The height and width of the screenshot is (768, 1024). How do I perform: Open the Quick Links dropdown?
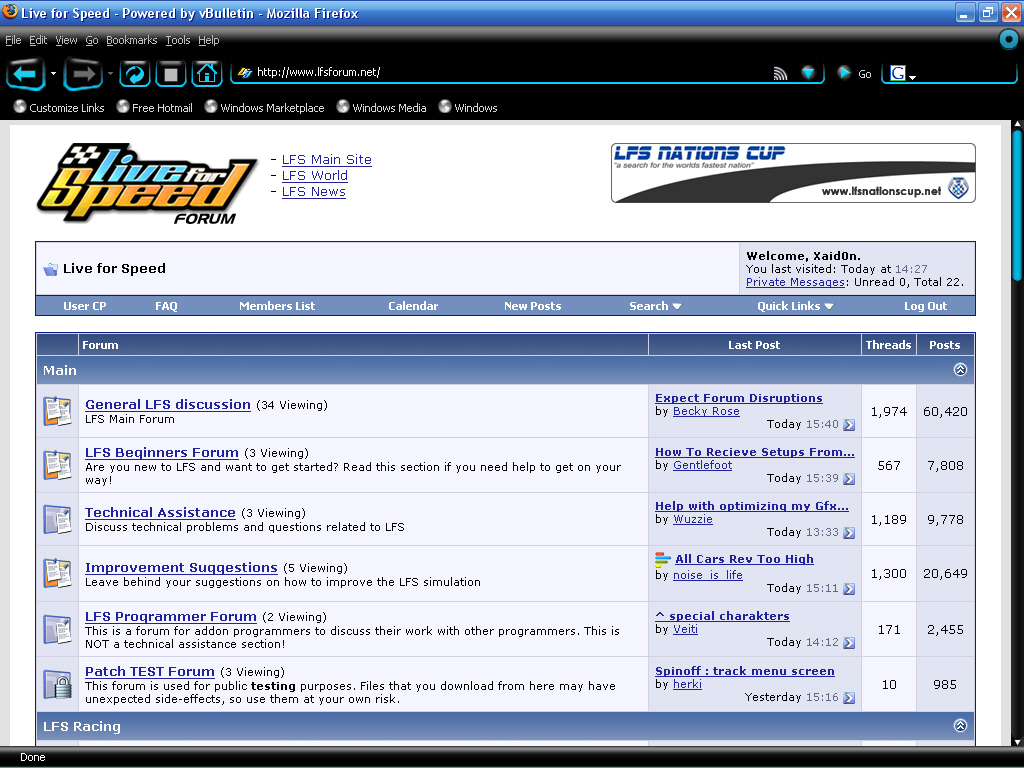click(x=795, y=306)
